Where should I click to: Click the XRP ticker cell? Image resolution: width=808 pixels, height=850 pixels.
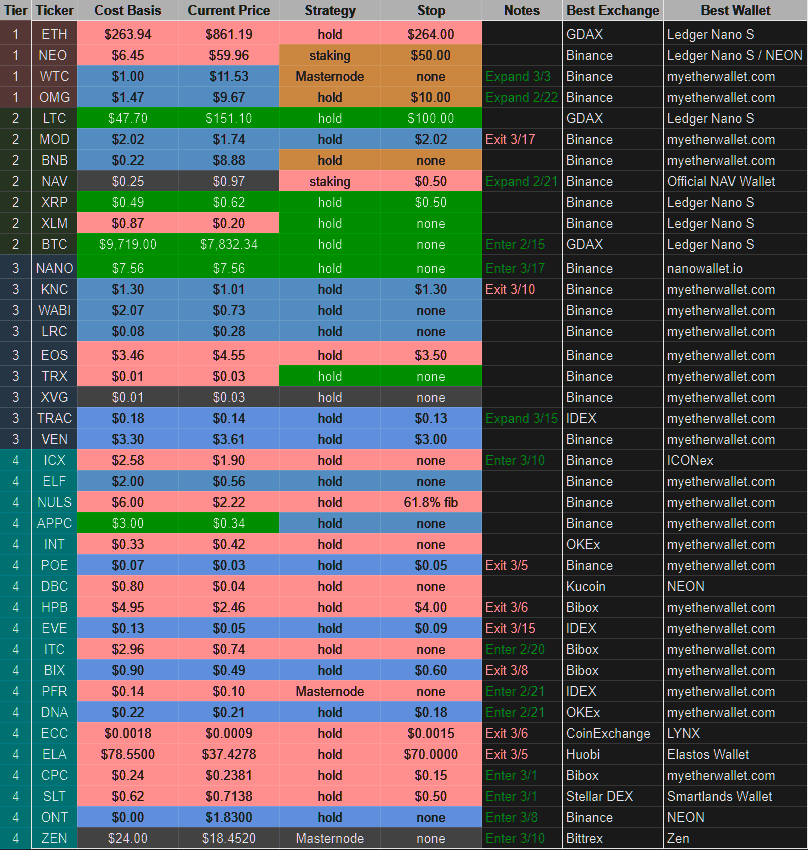click(54, 202)
